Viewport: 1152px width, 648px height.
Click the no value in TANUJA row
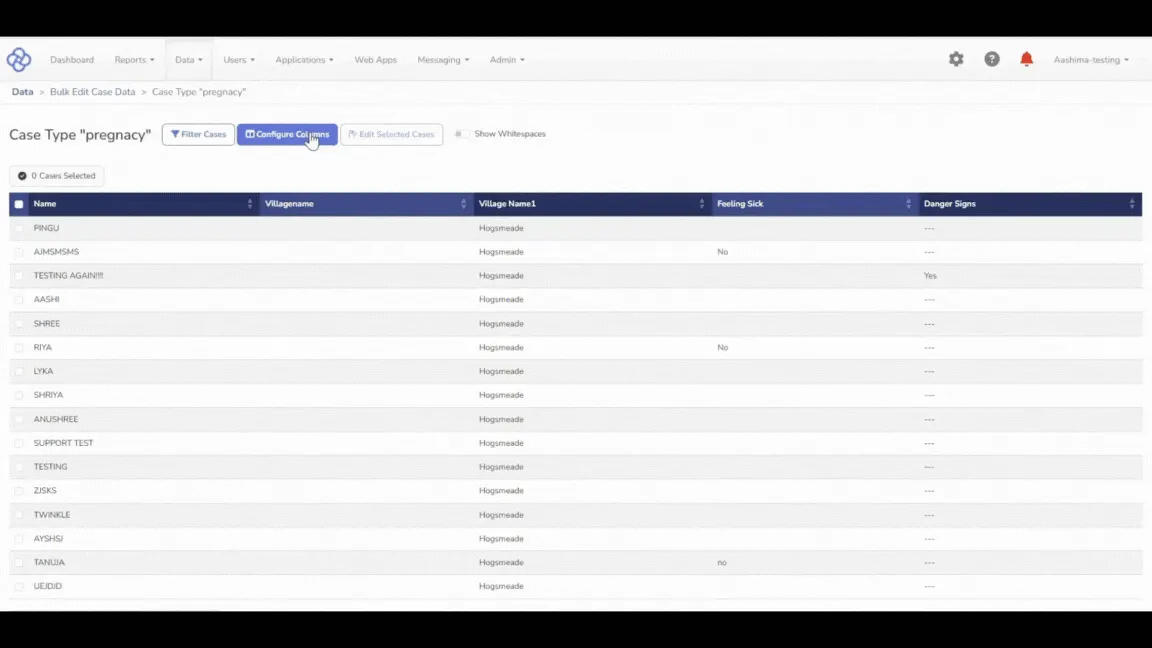[722, 563]
